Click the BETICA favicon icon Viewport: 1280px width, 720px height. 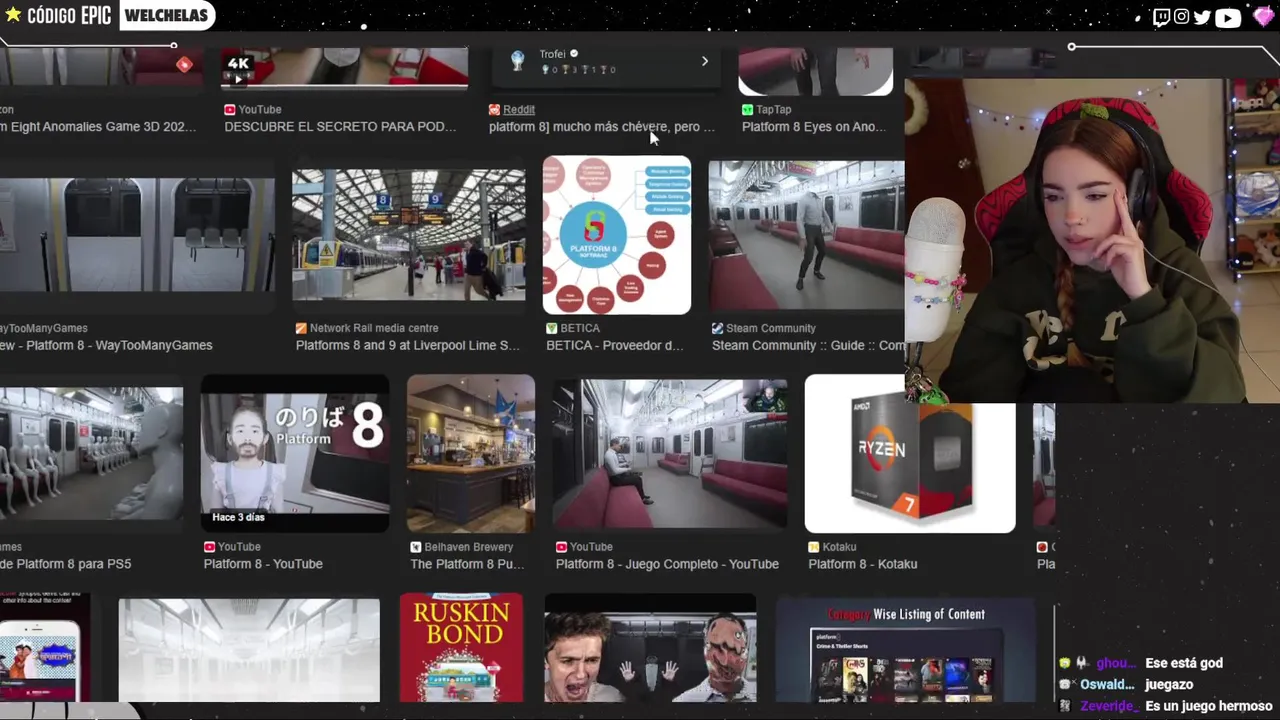[552, 328]
